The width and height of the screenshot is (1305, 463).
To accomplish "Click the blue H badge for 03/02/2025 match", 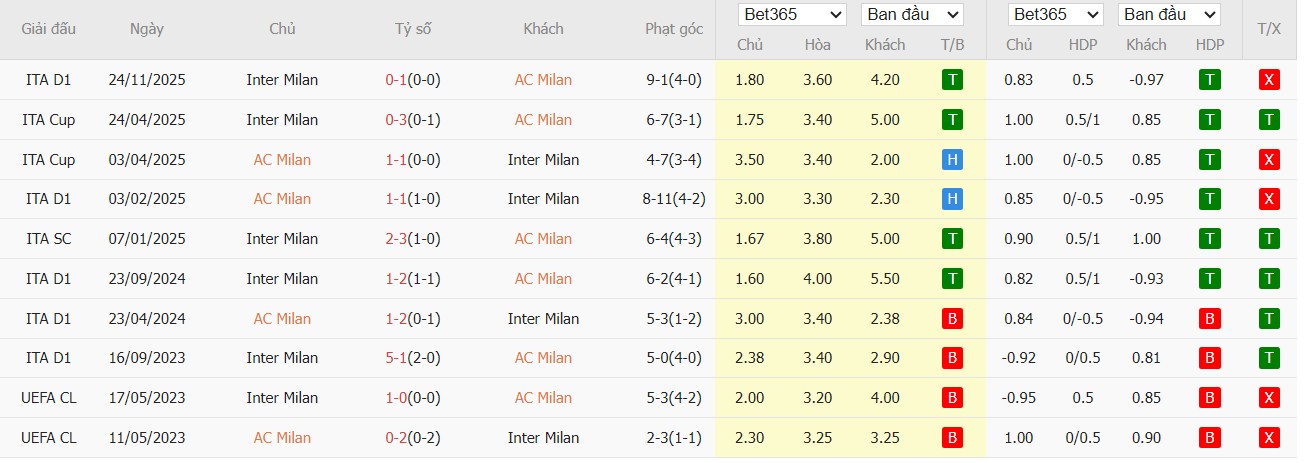I will click(952, 199).
